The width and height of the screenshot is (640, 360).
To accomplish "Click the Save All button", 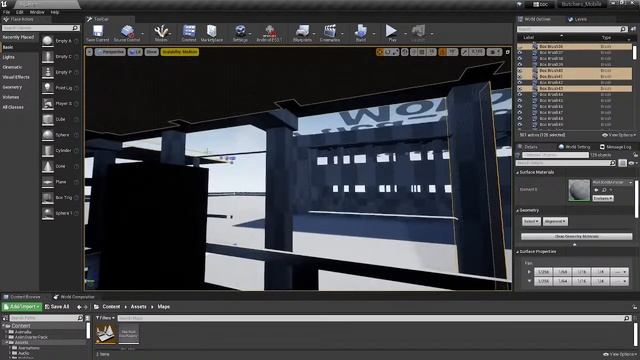I will click(57, 307).
